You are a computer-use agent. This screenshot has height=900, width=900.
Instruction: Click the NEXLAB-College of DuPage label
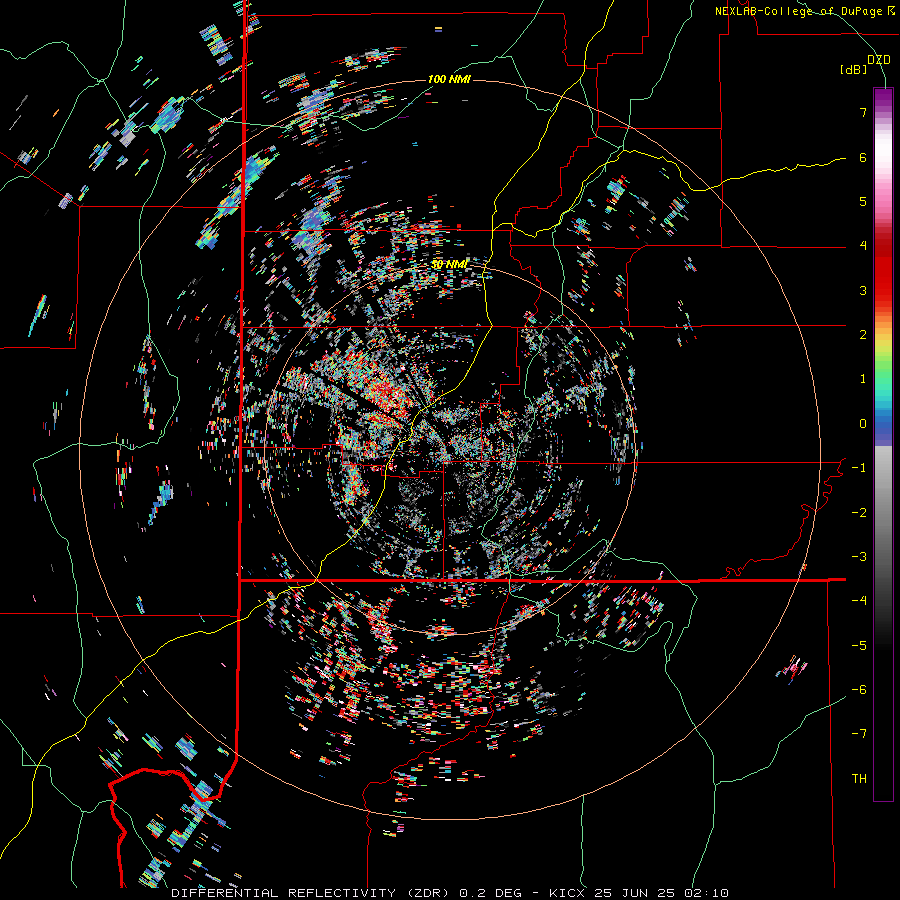pos(799,11)
